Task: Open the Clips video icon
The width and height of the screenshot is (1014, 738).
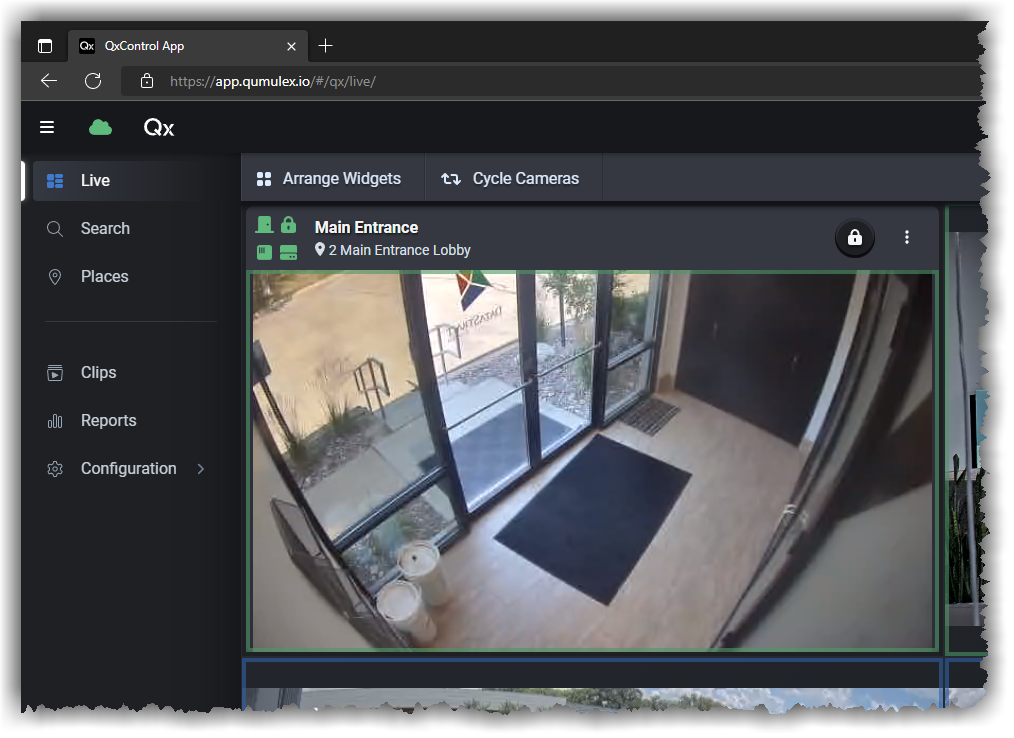Action: pyautogui.click(x=55, y=372)
